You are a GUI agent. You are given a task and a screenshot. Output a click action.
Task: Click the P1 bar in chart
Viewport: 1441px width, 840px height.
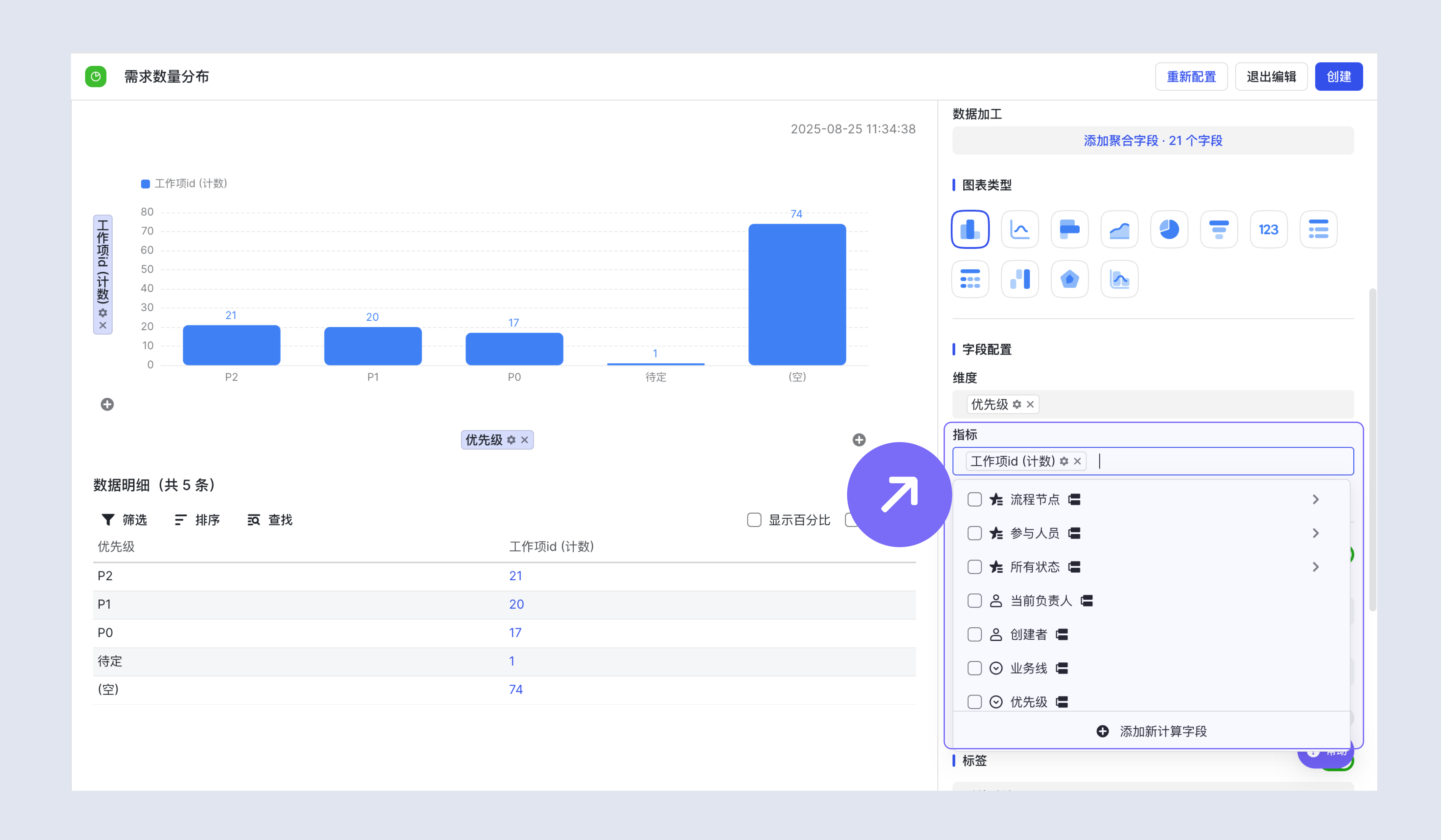(x=373, y=346)
